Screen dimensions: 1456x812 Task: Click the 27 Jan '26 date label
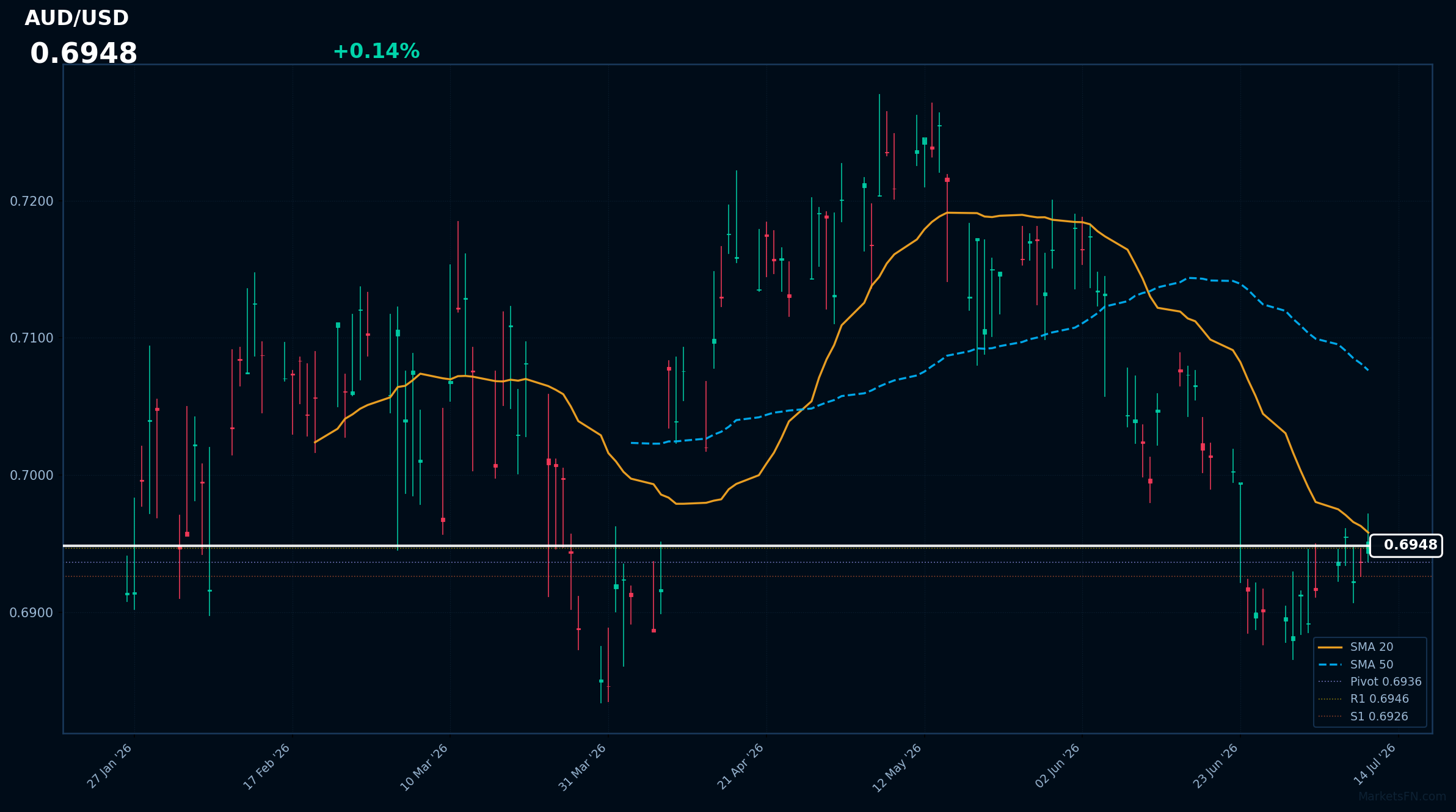110,766
